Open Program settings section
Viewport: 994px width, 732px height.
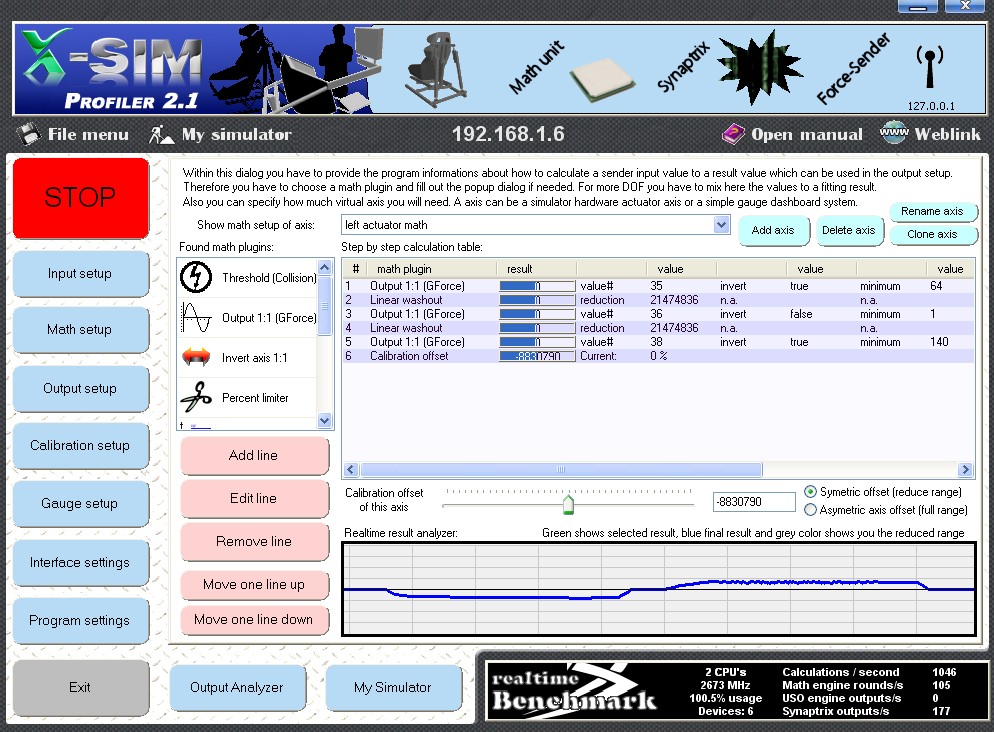(80, 620)
